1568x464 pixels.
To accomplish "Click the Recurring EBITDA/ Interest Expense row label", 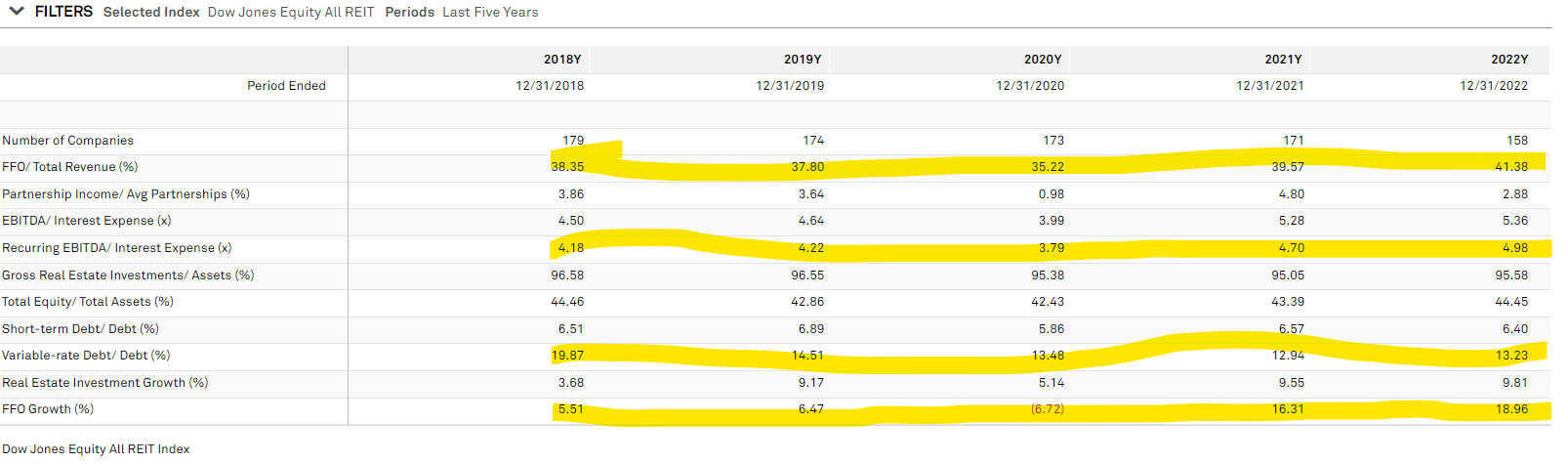I will pyautogui.click(x=117, y=248).
